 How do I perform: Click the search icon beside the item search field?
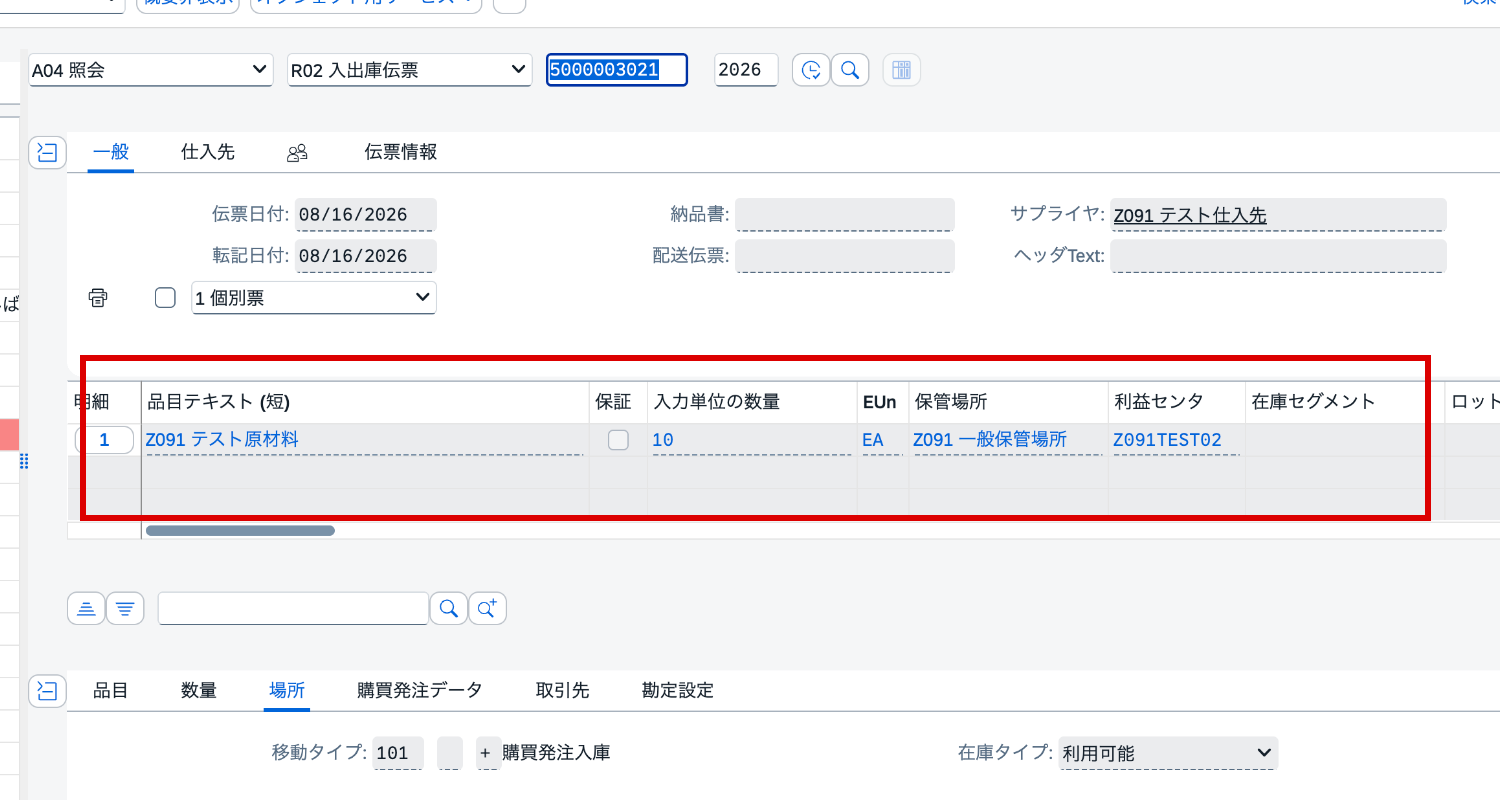(449, 608)
